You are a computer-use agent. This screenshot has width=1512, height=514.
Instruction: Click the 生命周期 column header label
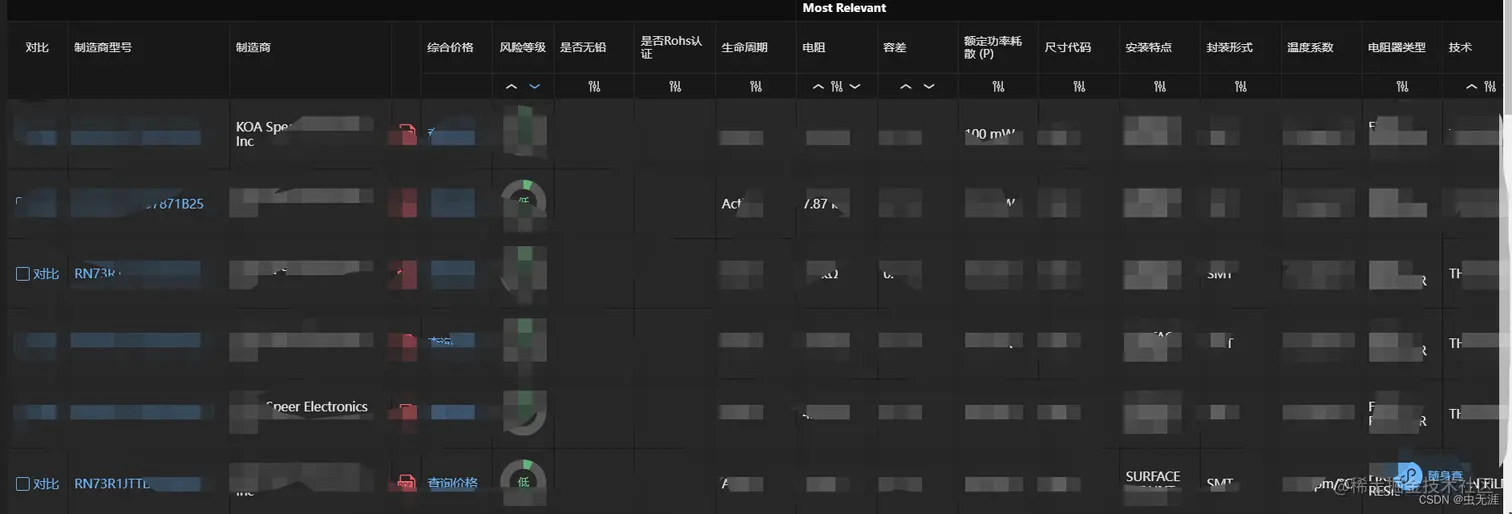[x=745, y=47]
